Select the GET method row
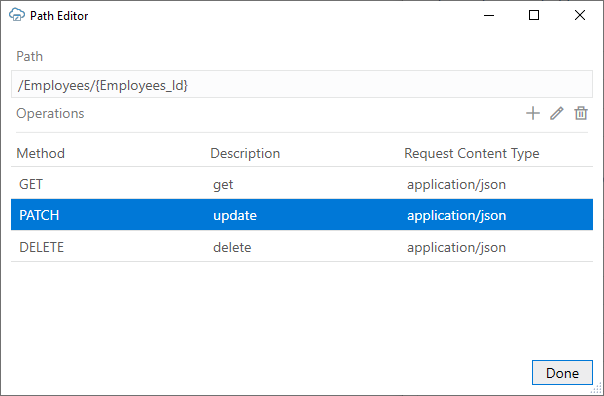The width and height of the screenshot is (604, 396). tap(302, 184)
